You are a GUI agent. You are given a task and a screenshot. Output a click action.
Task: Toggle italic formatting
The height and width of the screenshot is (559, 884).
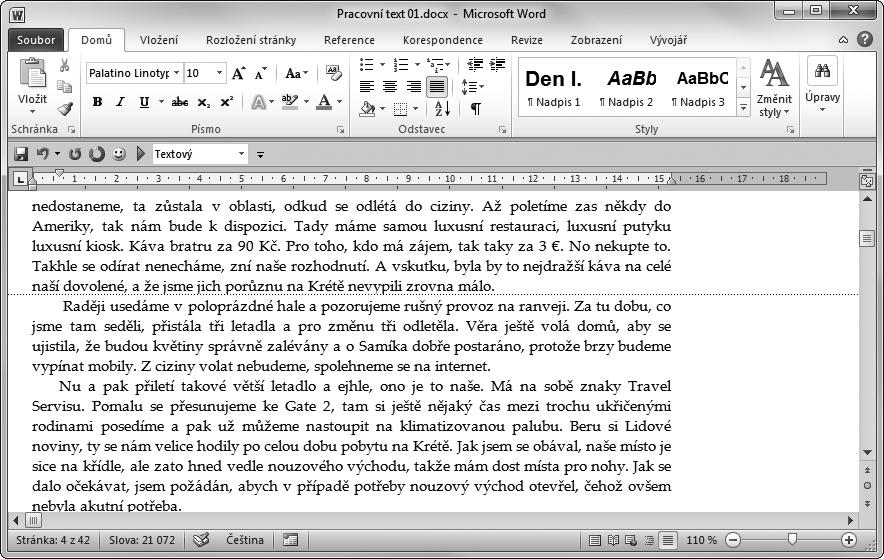(120, 102)
